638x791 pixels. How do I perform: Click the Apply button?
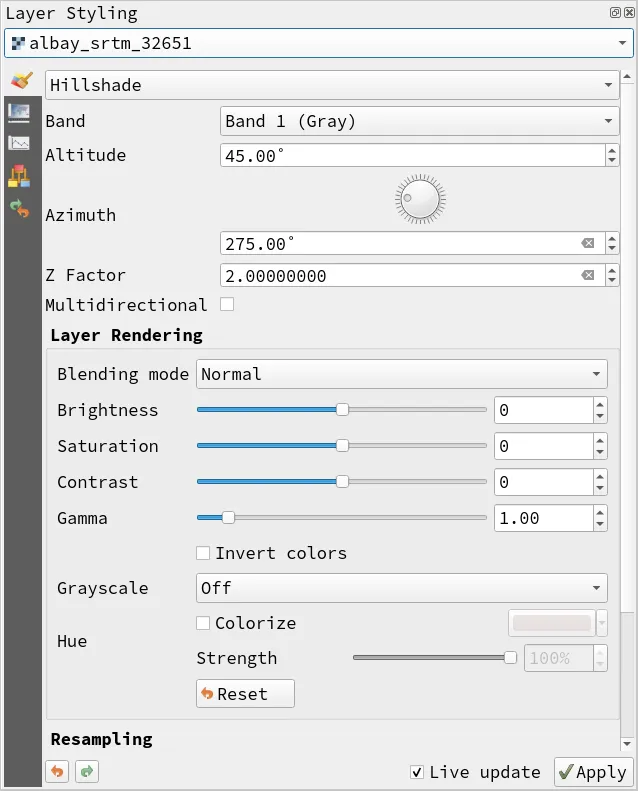(x=594, y=772)
